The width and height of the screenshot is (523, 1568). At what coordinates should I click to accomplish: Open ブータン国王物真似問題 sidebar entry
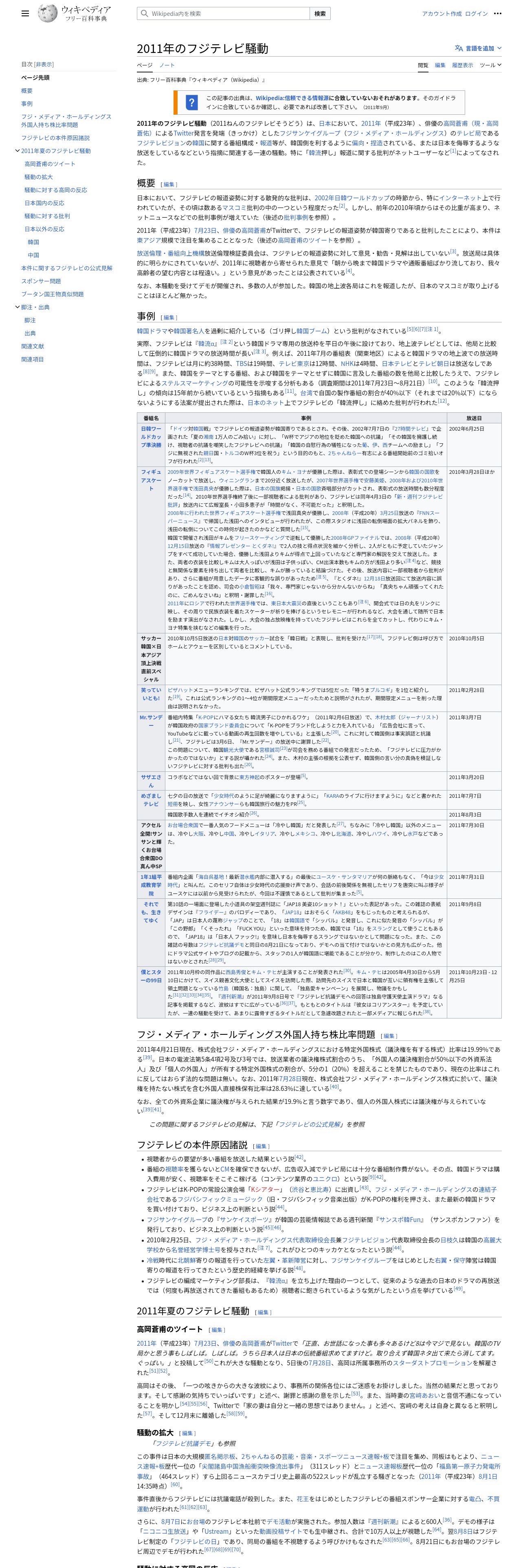coord(53,295)
